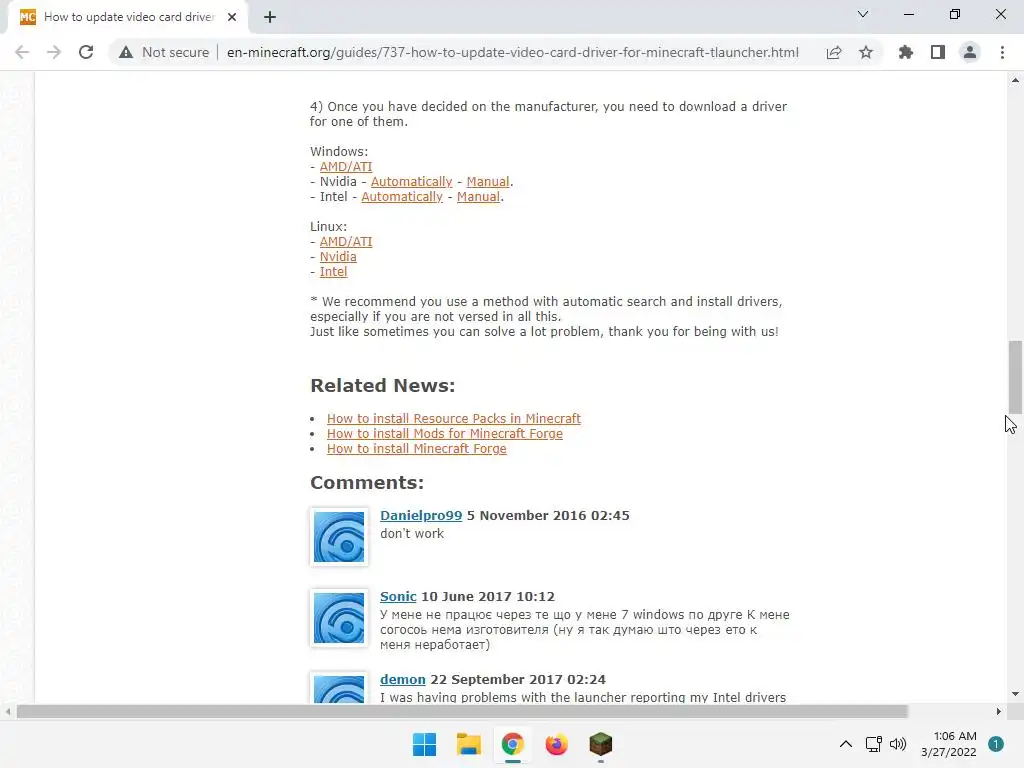The width and height of the screenshot is (1024, 768).
Task: Click the Chrome taskbar icon
Action: click(x=513, y=744)
